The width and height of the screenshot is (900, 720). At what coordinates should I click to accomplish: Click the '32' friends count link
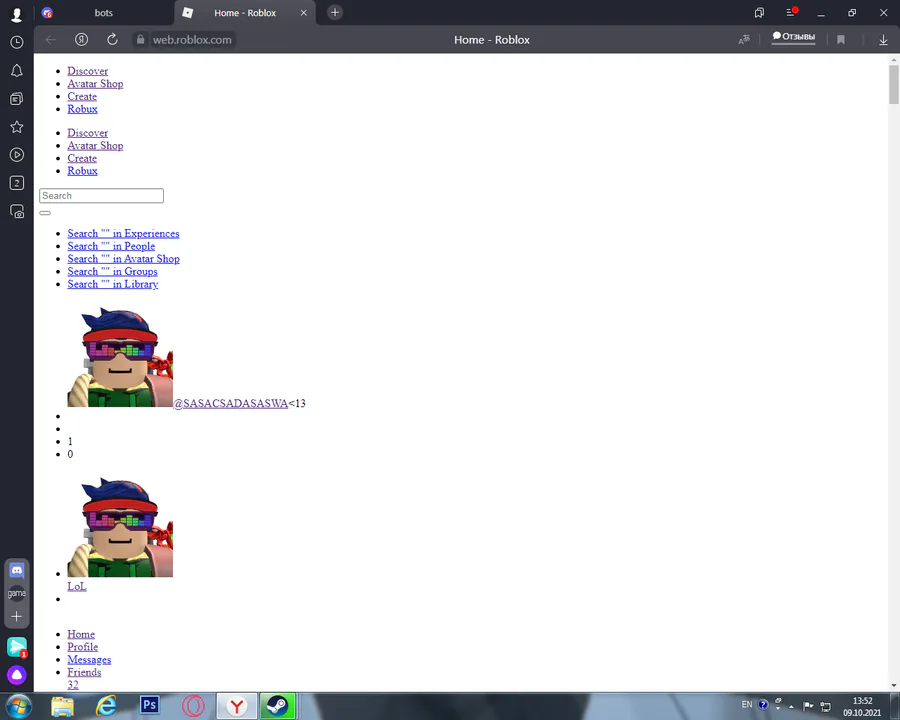pos(73,685)
